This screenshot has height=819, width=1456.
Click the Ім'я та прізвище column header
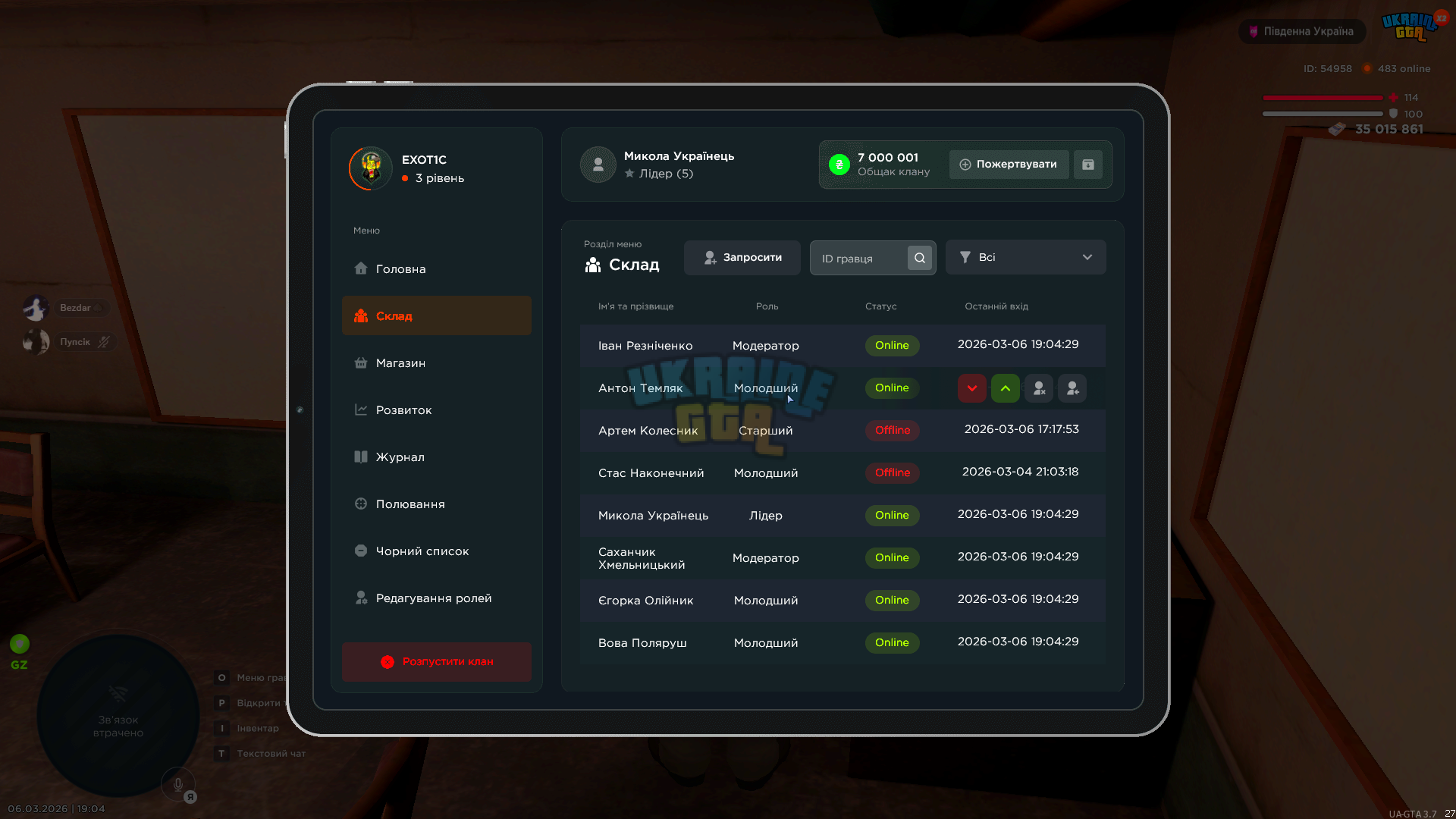[635, 306]
